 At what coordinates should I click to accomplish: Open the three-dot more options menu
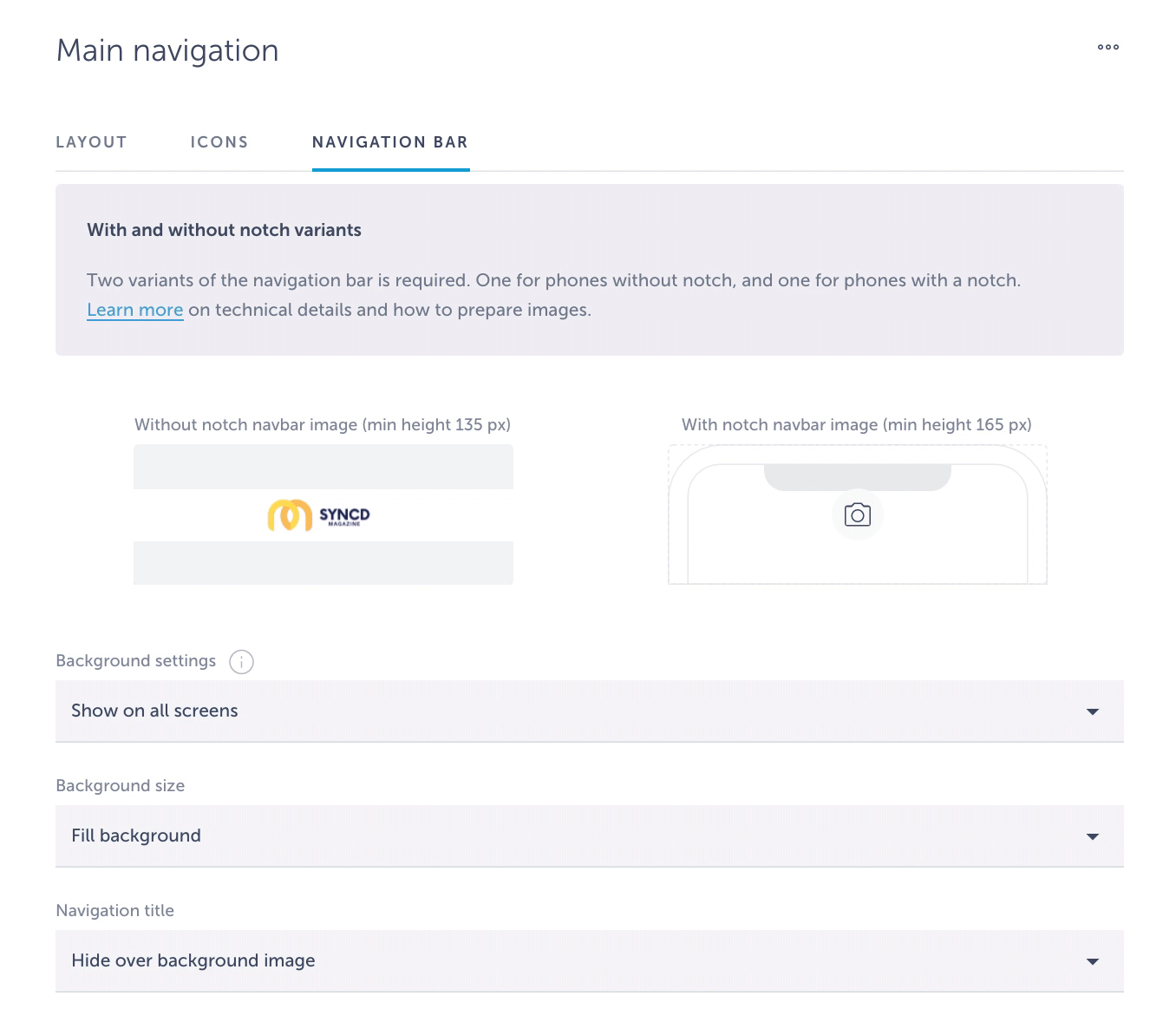1107,47
